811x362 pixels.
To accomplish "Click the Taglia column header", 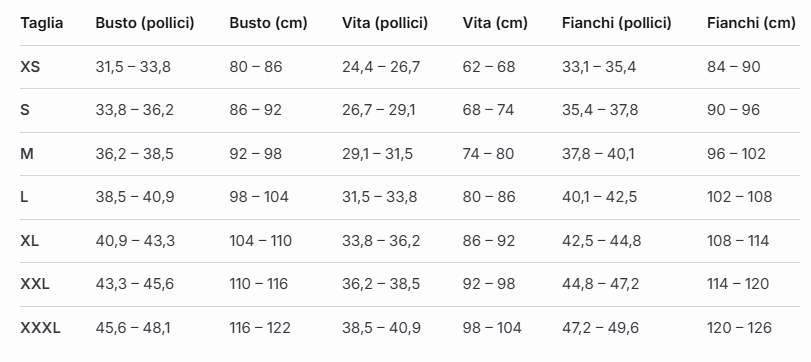I will coord(42,23).
